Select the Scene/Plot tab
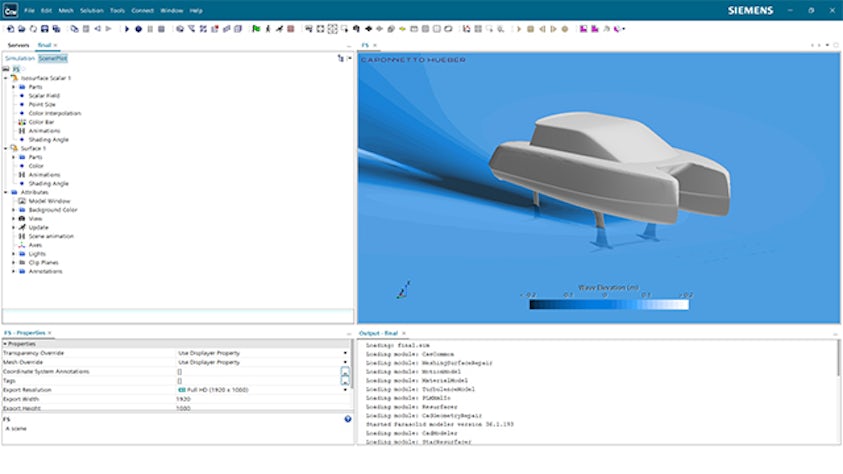The height and width of the screenshot is (474, 843). coord(53,58)
